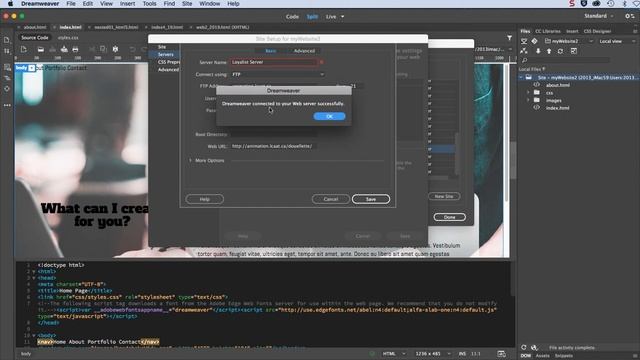The image size is (640, 360).
Task: Click the Root Directory field
Action: click(273, 134)
